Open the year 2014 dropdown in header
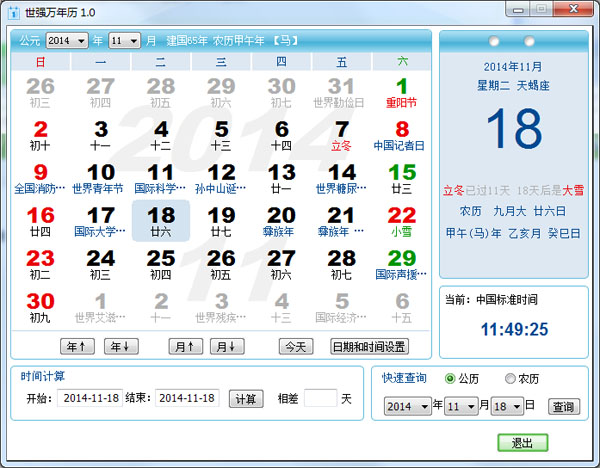Screen dimensions: 600x468 coord(67,41)
